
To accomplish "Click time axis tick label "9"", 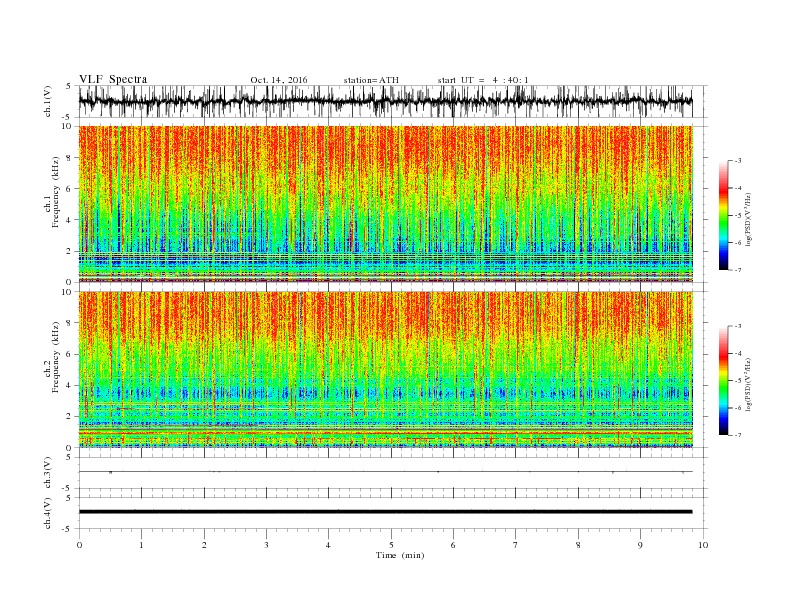I will point(640,545).
